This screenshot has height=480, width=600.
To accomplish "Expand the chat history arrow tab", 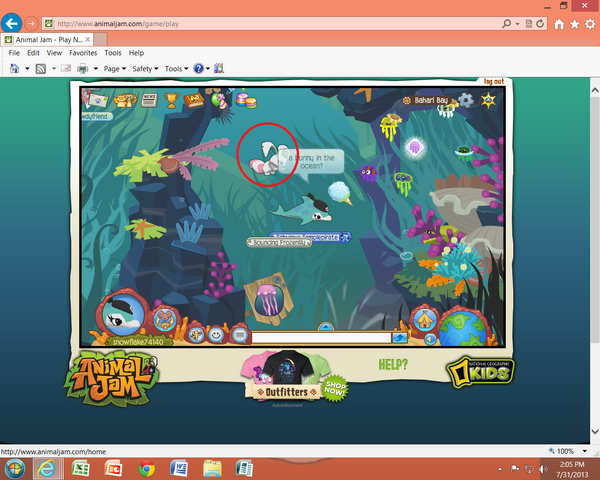I will click(x=326, y=327).
